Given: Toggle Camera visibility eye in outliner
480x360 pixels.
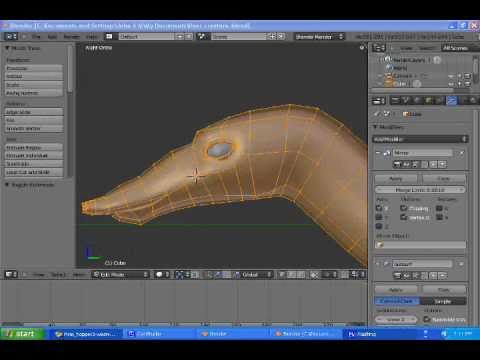Looking at the screenshot, I should click(451, 76).
